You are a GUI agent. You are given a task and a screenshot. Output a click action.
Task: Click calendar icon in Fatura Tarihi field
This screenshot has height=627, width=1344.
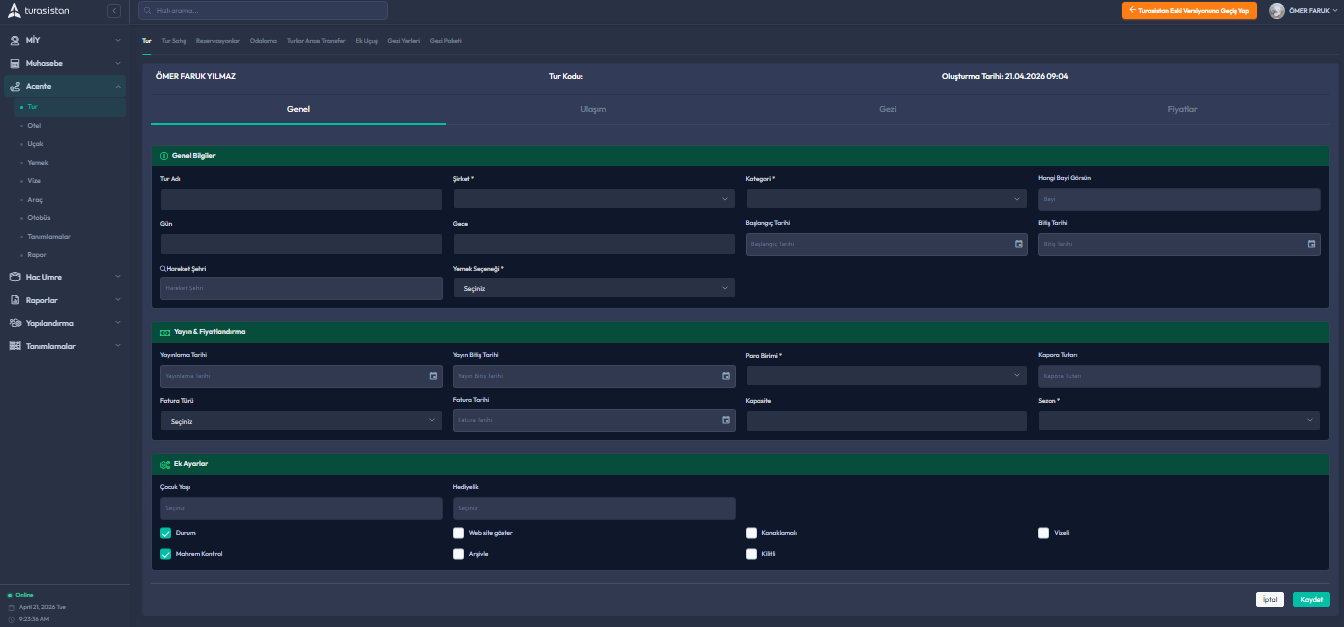(x=726, y=420)
